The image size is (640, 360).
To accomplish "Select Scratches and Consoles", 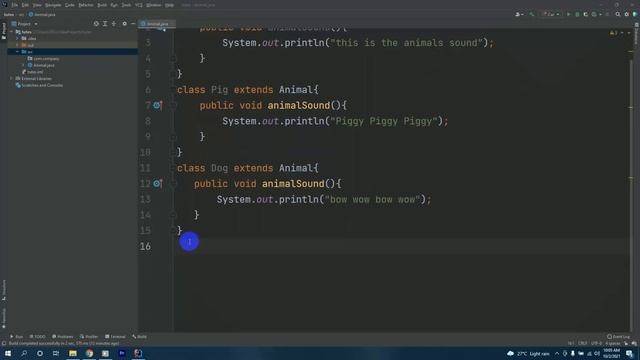I will (x=39, y=85).
